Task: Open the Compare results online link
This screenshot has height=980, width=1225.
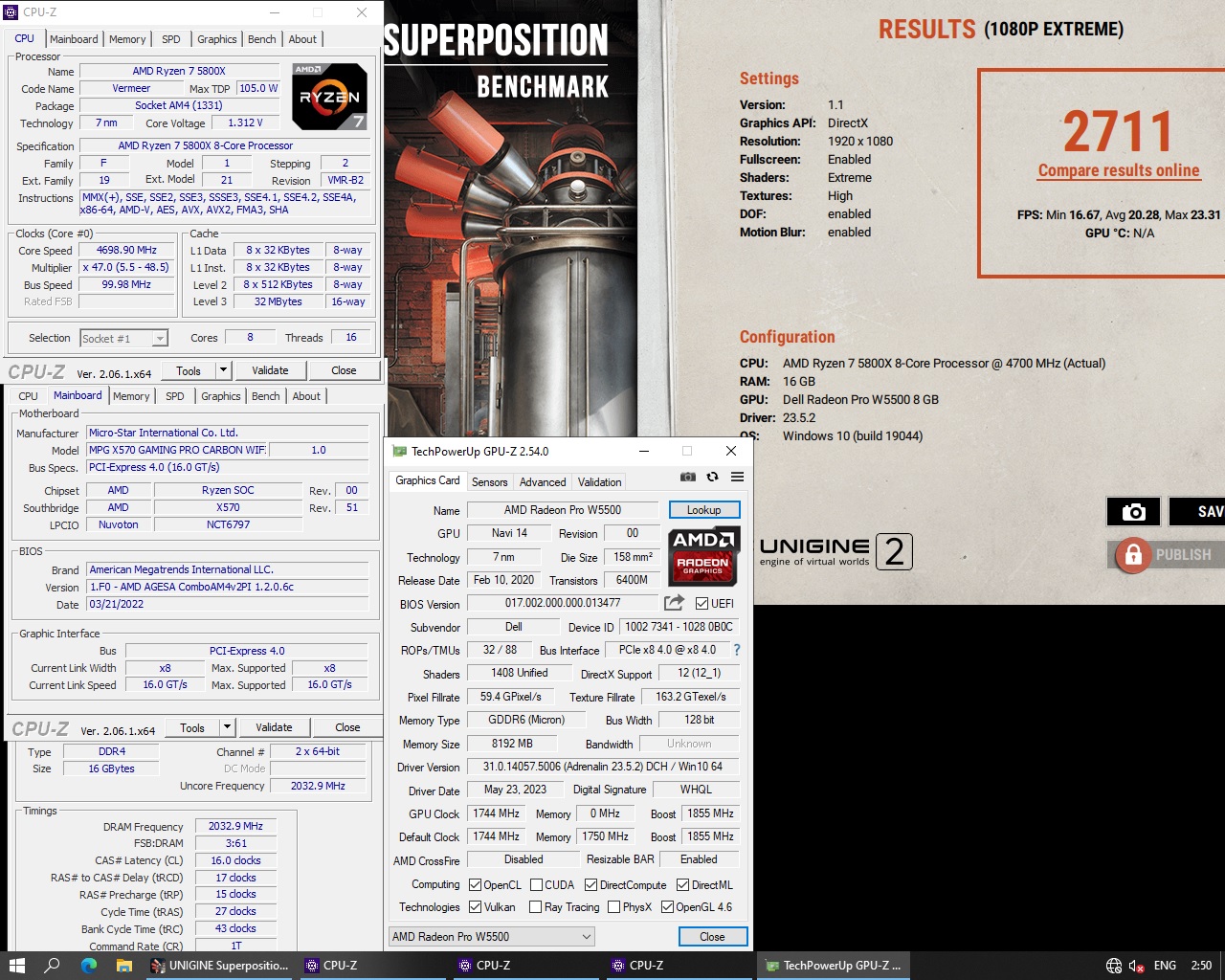Action: [1119, 170]
